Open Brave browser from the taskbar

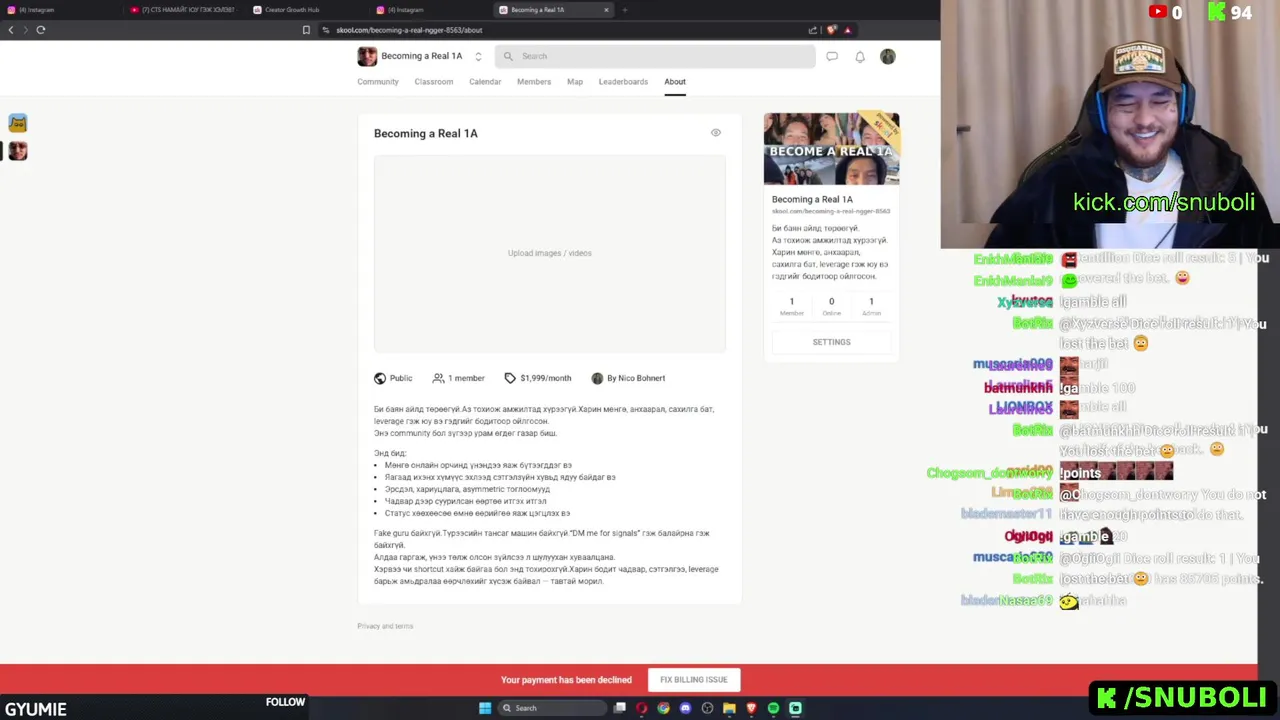point(751,708)
